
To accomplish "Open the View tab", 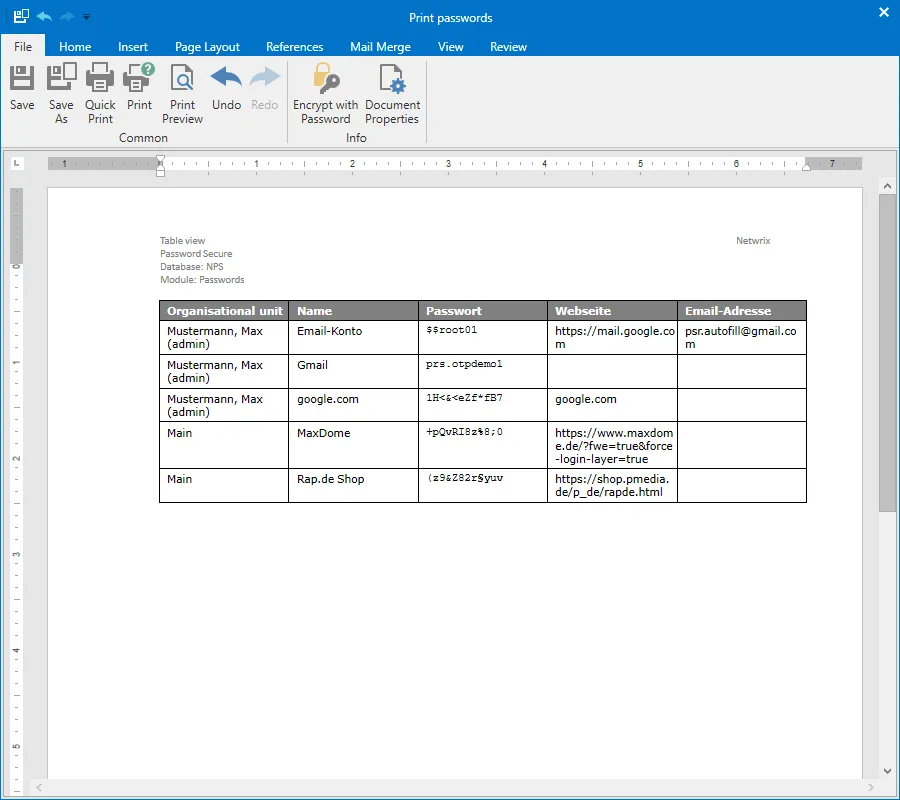I will pos(451,46).
